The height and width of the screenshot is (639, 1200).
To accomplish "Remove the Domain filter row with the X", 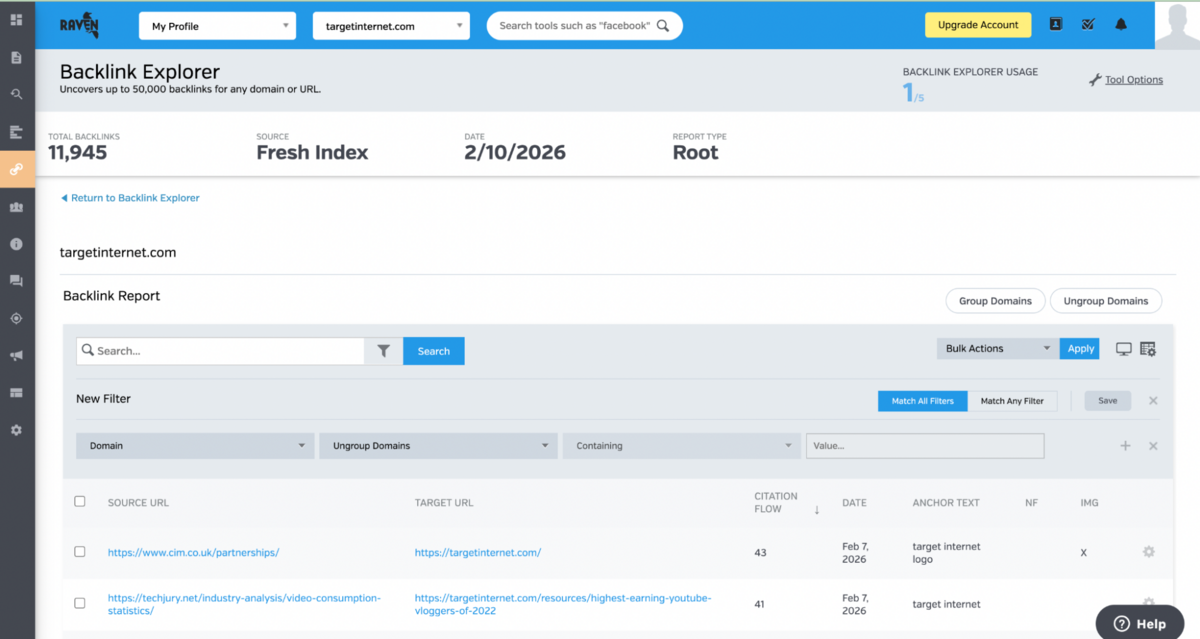I will click(x=1153, y=446).
